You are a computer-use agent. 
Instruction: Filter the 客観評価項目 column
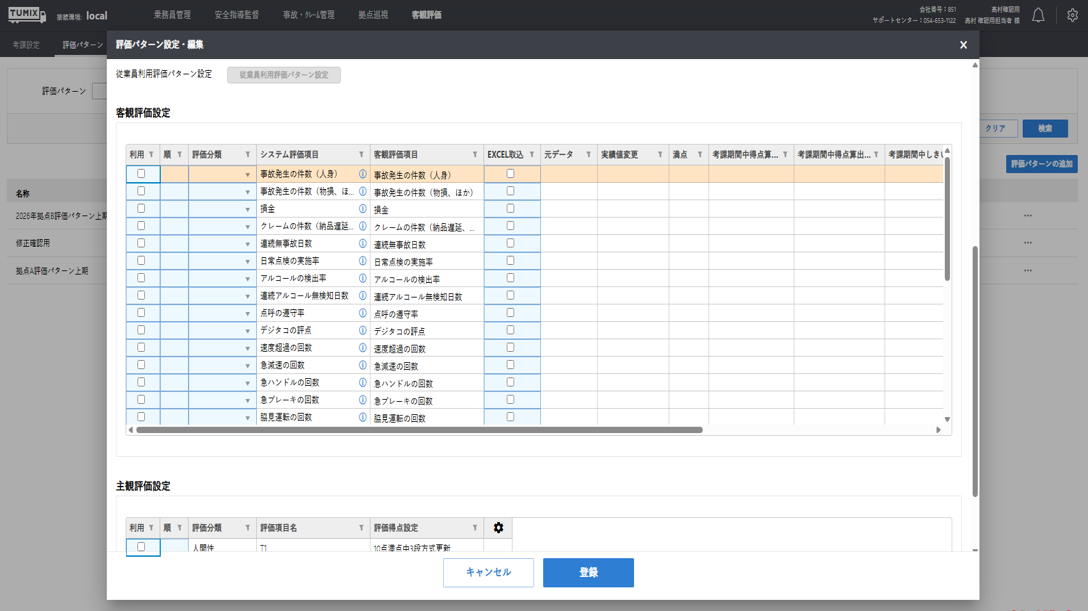coord(475,155)
